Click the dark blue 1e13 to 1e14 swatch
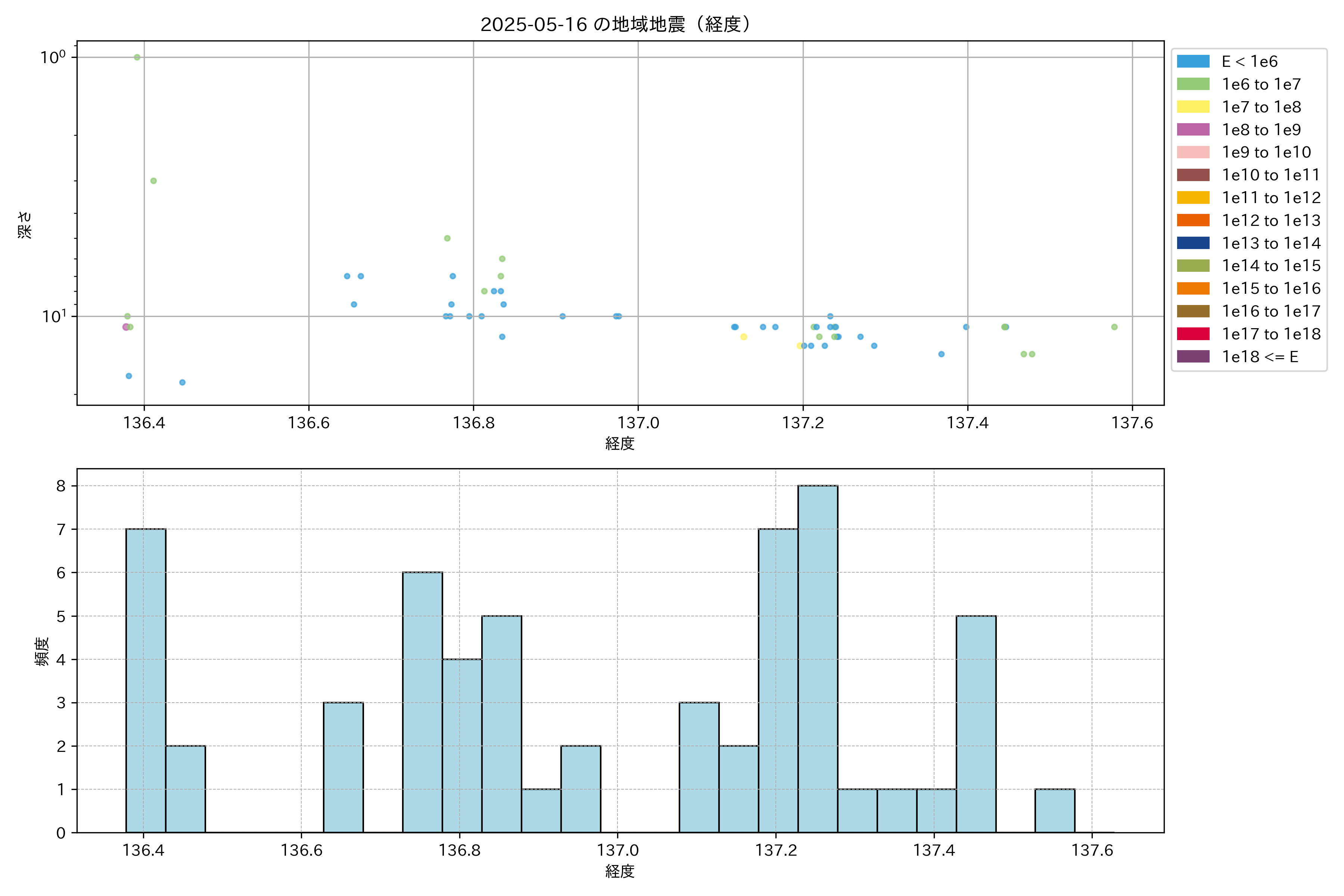 pos(1192,243)
